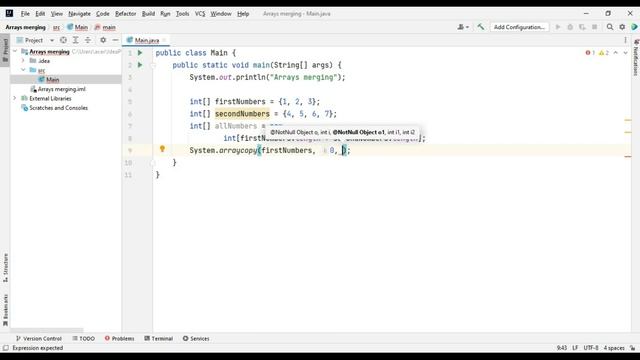The height and width of the screenshot is (360, 640).
Task: Collapse the src folder
Action: tap(23, 70)
